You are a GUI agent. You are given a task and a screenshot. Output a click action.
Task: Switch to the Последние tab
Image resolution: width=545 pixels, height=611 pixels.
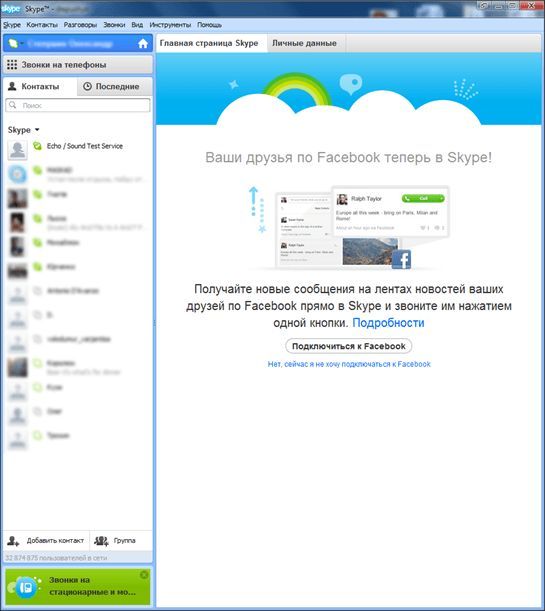pos(115,86)
